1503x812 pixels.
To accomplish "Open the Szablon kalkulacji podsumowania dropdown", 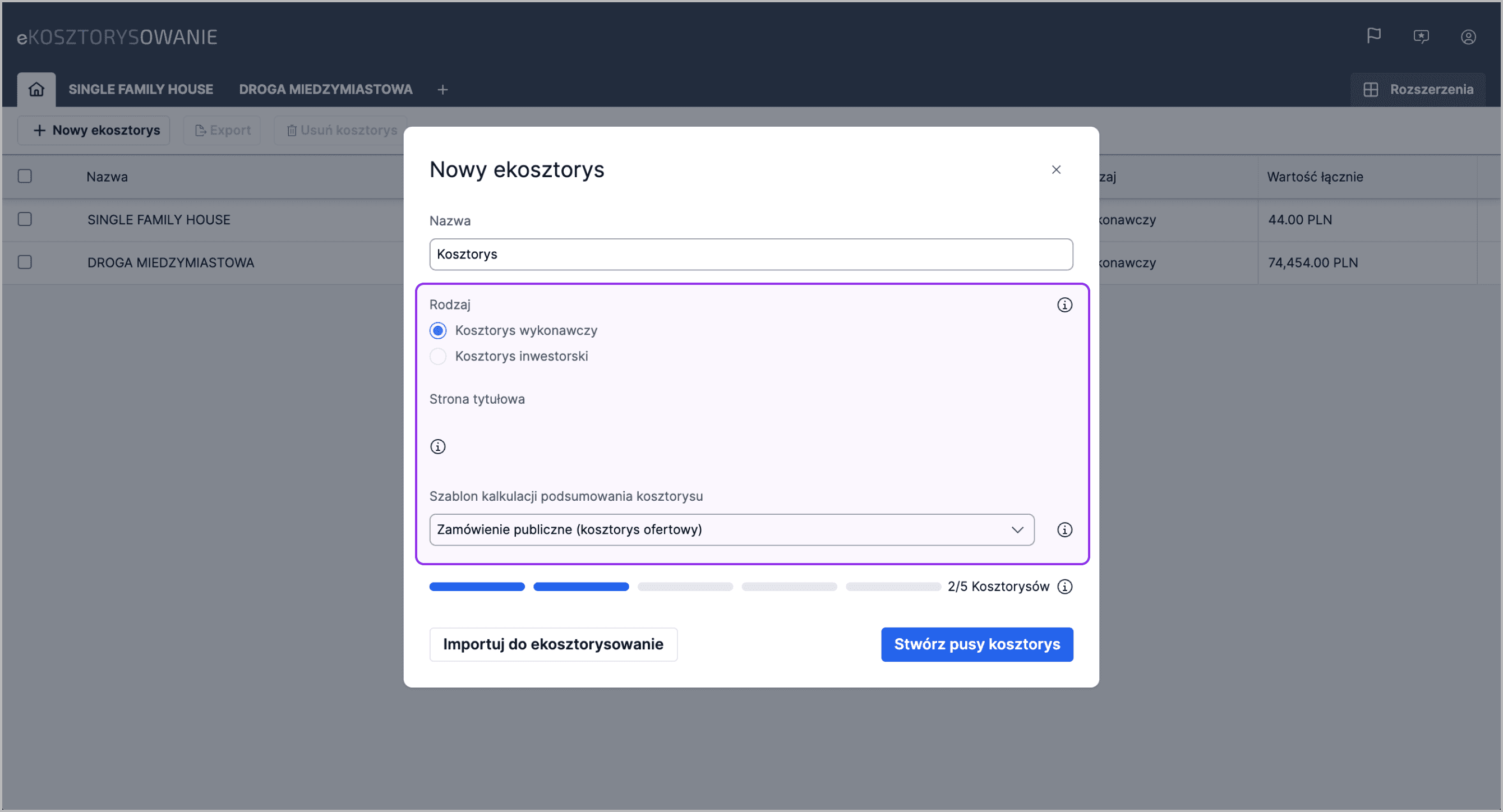I will (732, 530).
